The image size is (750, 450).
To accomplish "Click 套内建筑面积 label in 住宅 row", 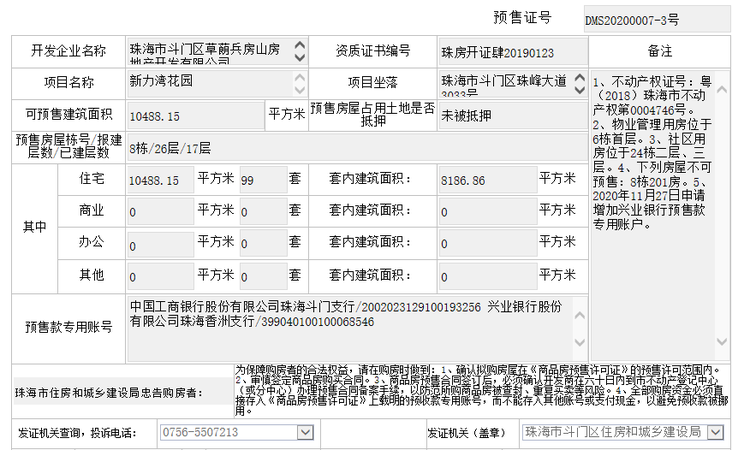I will [x=369, y=179].
